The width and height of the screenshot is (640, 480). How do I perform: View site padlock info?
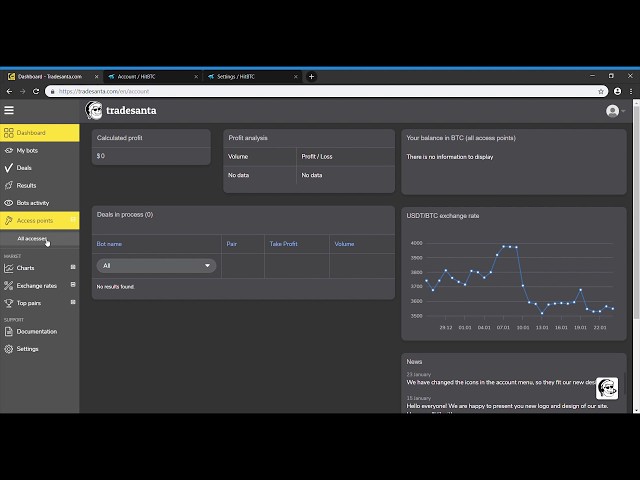(52, 91)
